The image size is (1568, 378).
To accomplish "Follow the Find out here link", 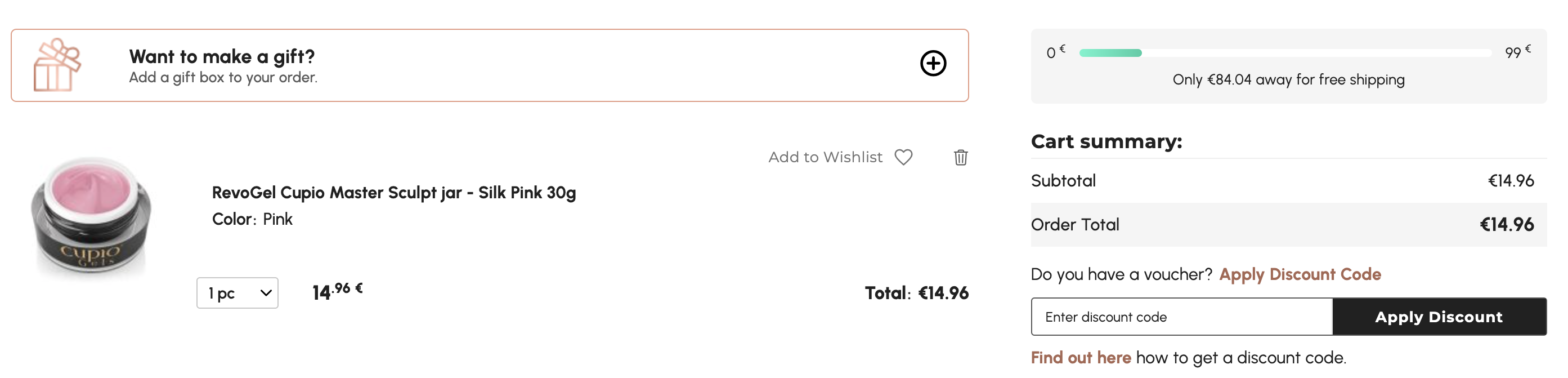I will pyautogui.click(x=1081, y=358).
